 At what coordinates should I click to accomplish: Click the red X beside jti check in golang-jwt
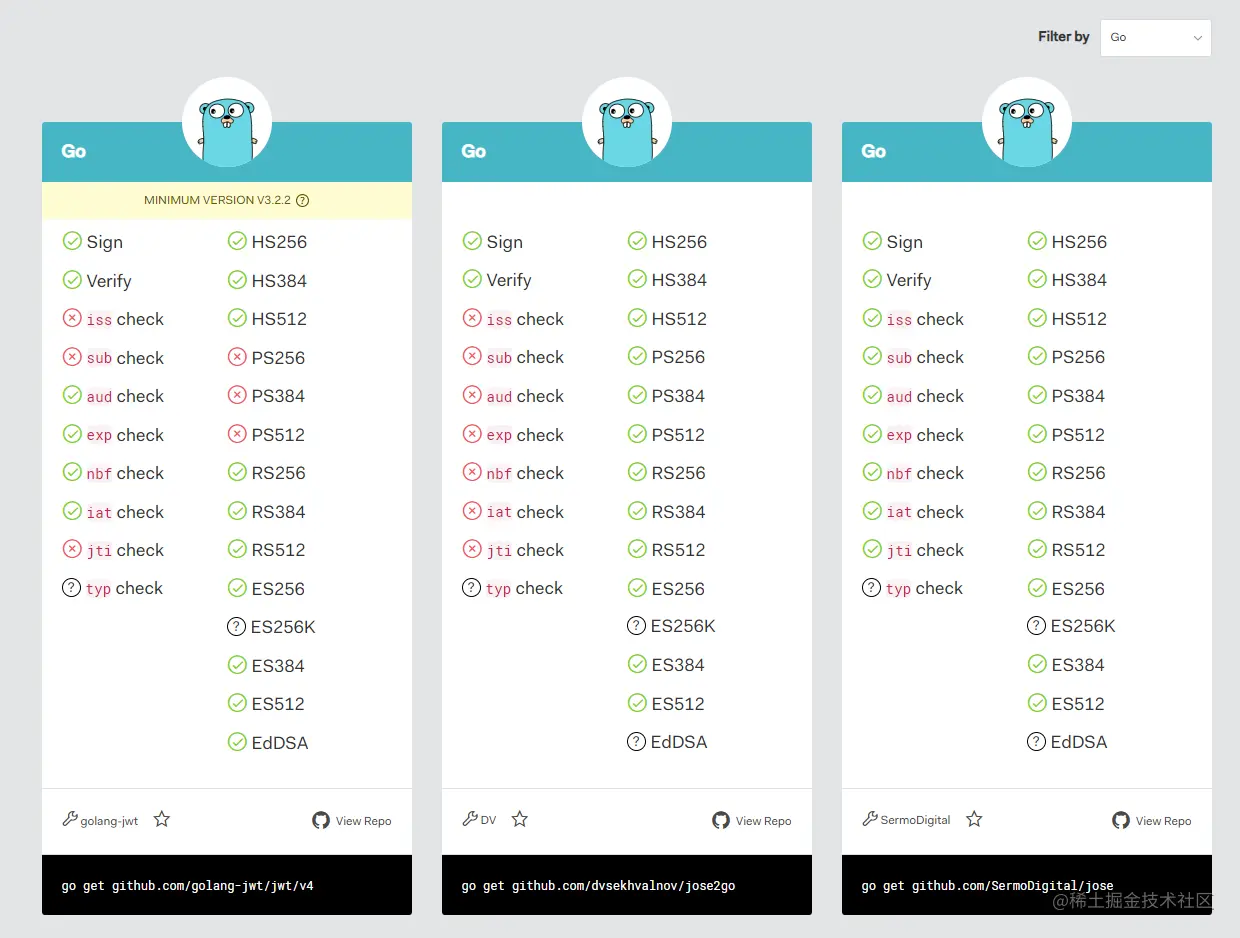coord(72,549)
